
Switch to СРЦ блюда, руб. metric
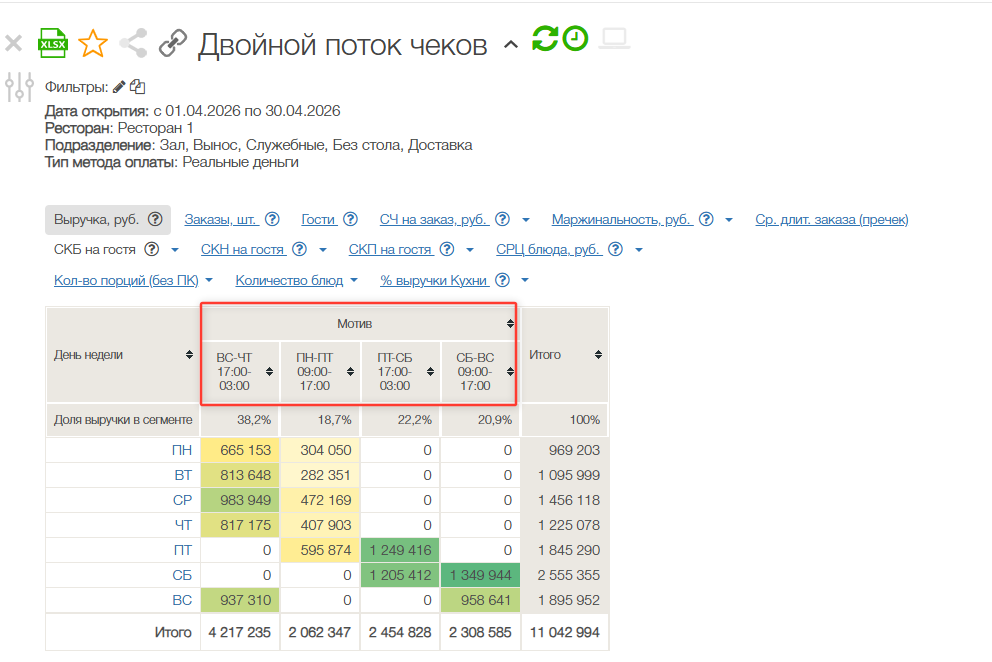(x=549, y=250)
